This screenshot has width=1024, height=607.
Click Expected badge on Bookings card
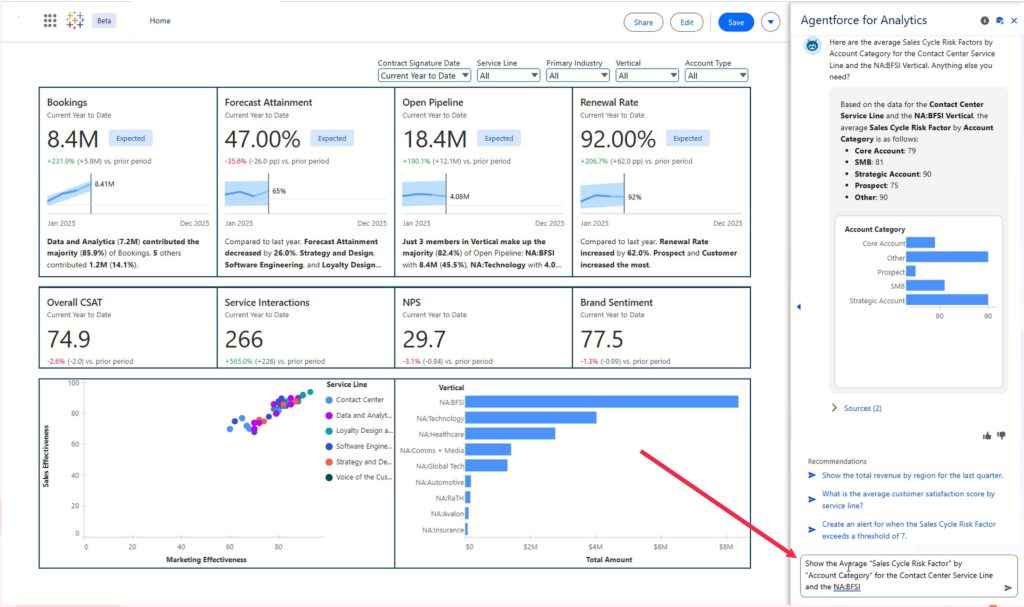pos(131,139)
